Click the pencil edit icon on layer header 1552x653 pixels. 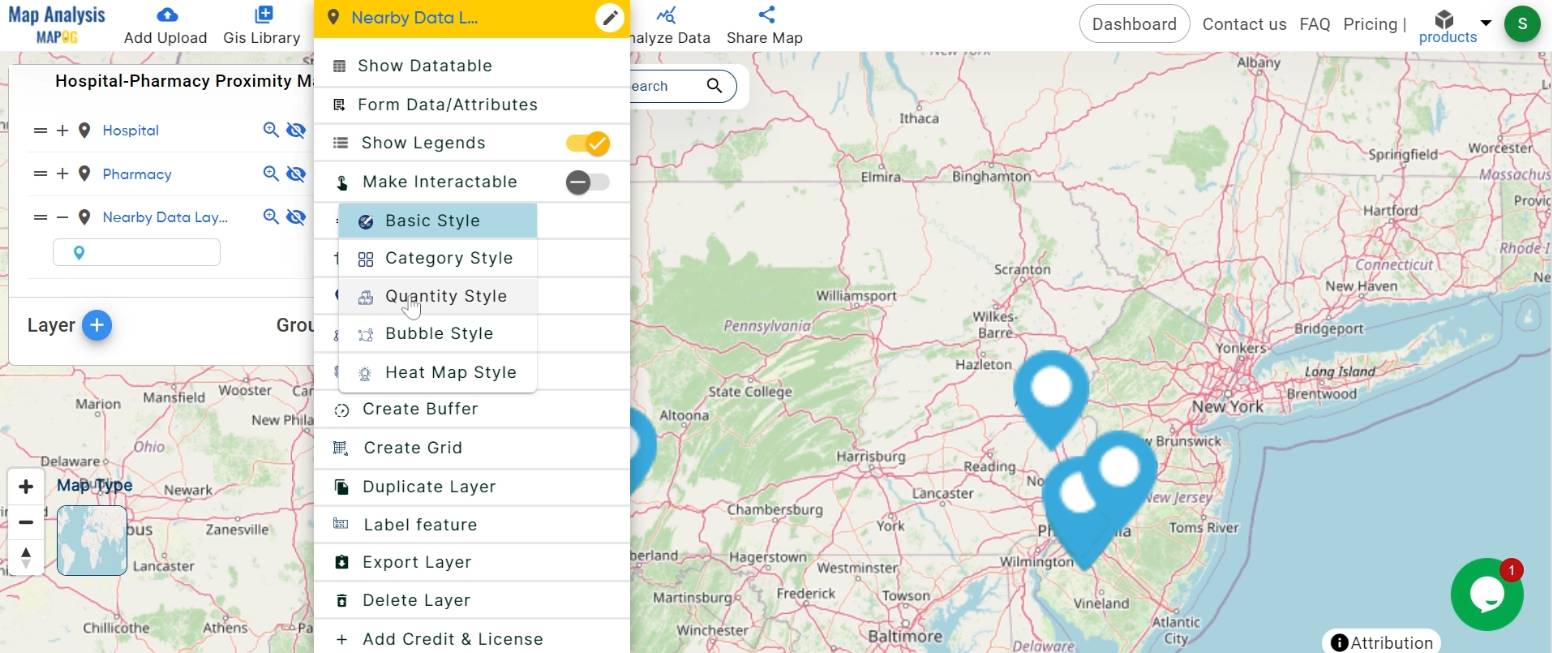coord(610,18)
